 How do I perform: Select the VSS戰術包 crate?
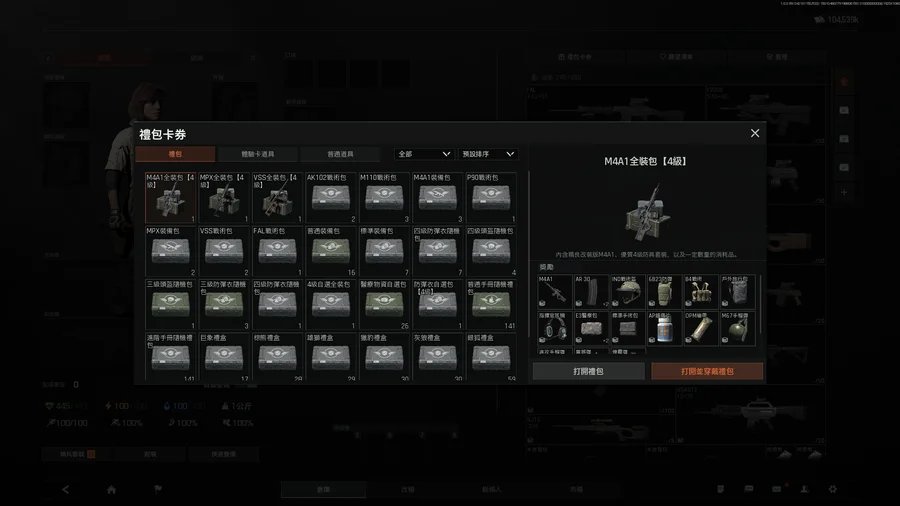point(224,251)
